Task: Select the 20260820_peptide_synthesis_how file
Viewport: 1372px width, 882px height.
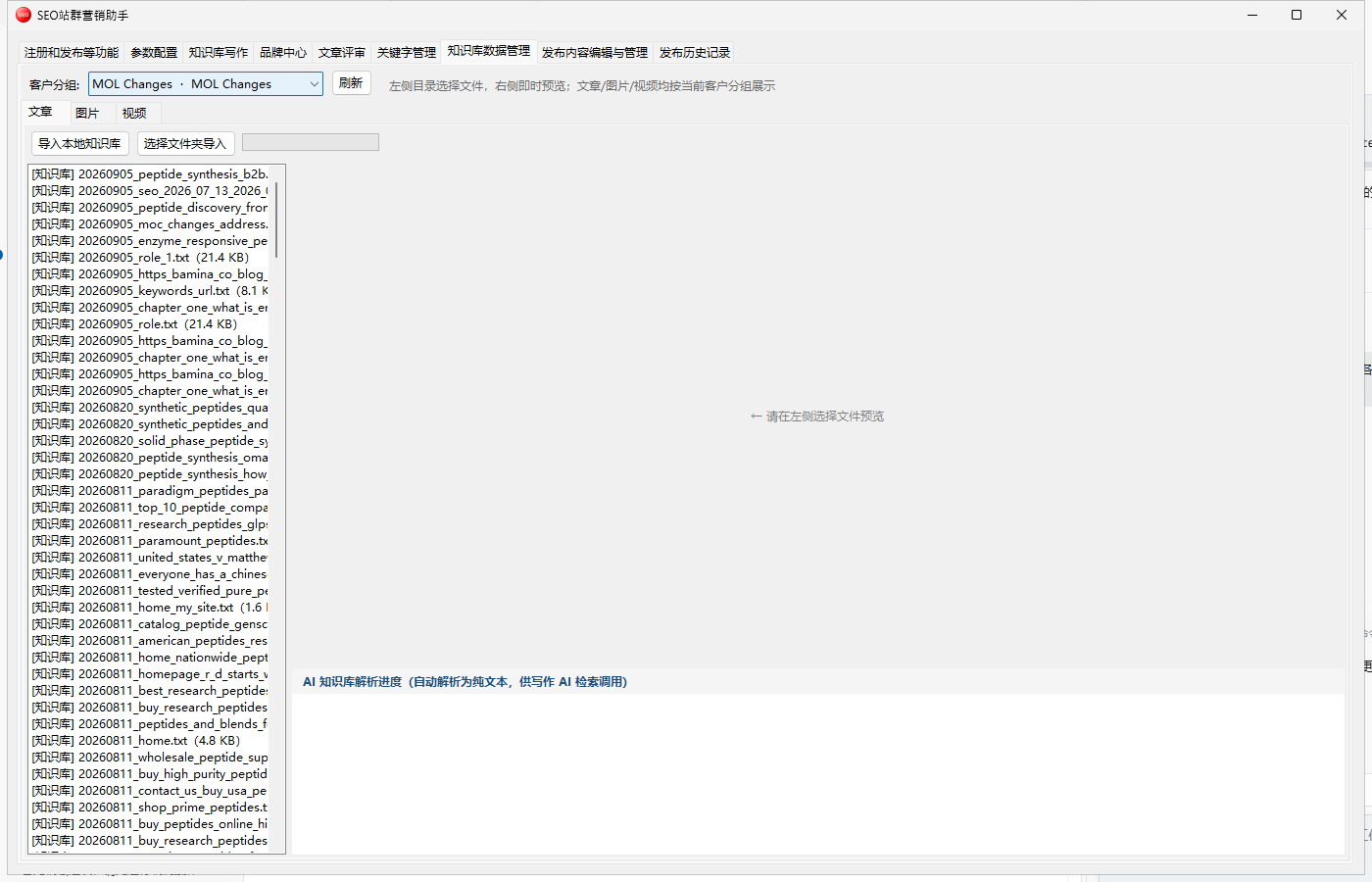Action: coord(149,474)
